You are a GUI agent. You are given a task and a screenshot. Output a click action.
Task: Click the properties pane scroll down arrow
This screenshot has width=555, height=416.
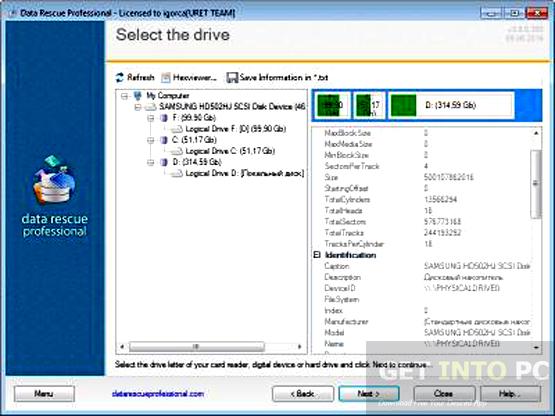(536, 348)
